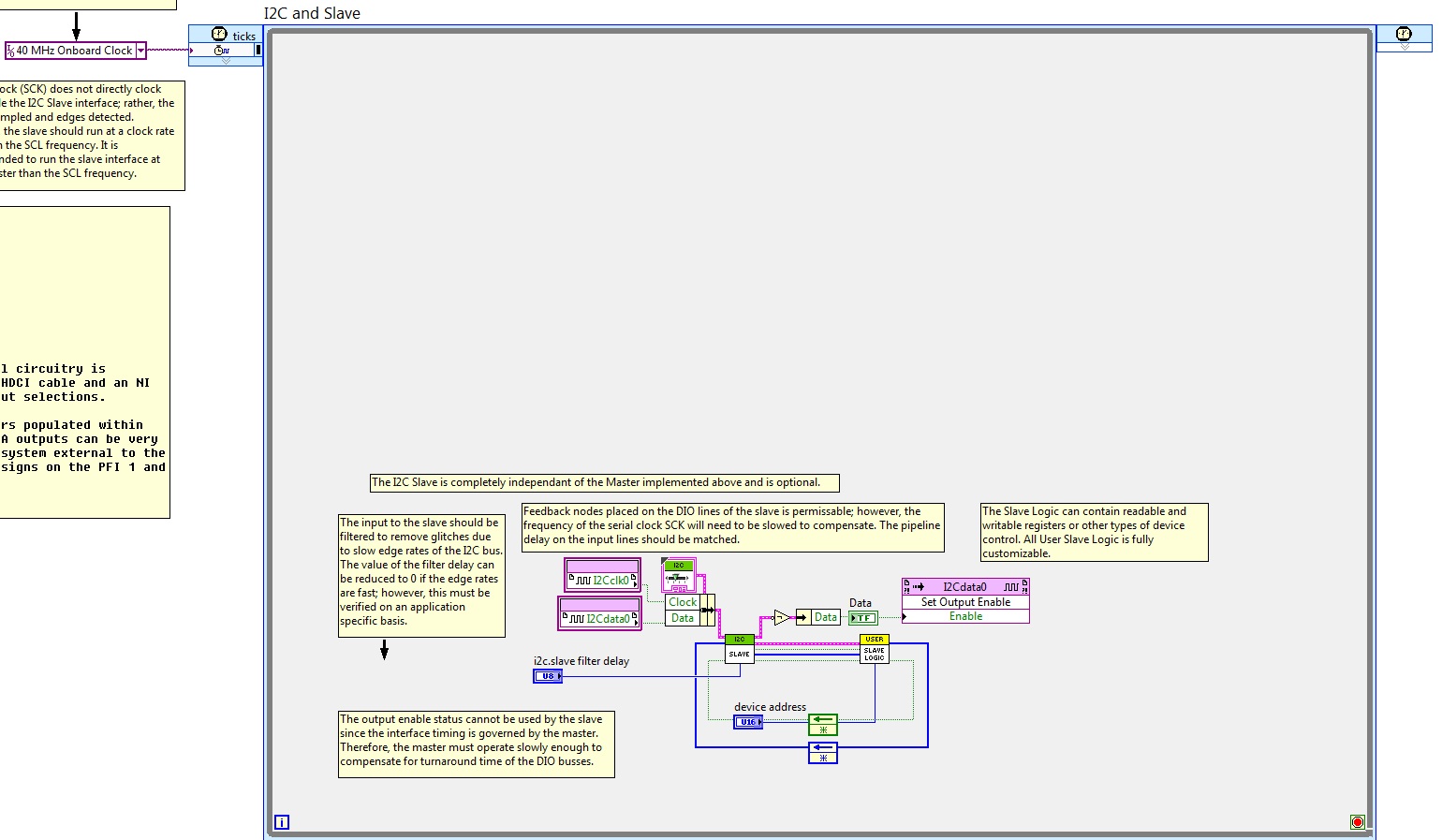The width and height of the screenshot is (1442, 840).
Task: Click the loop iteration terminal i
Action: pos(282,822)
